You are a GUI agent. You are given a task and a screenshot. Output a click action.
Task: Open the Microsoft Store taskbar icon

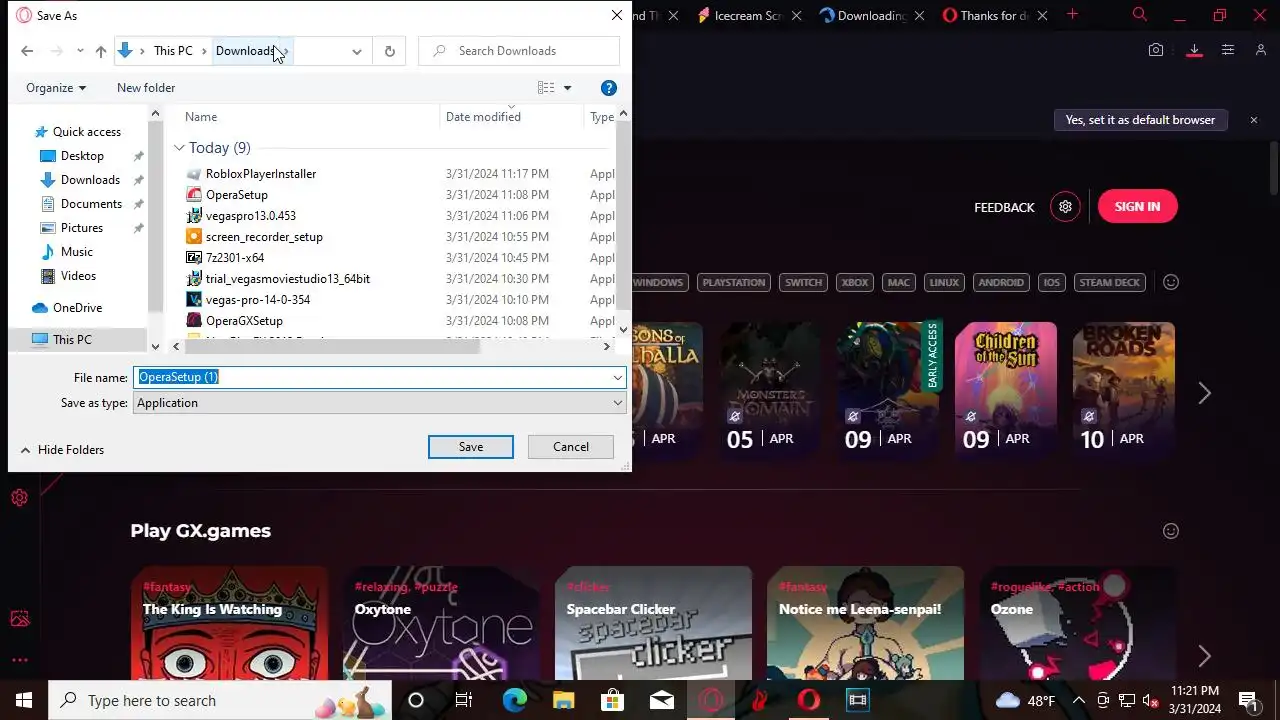click(x=612, y=700)
